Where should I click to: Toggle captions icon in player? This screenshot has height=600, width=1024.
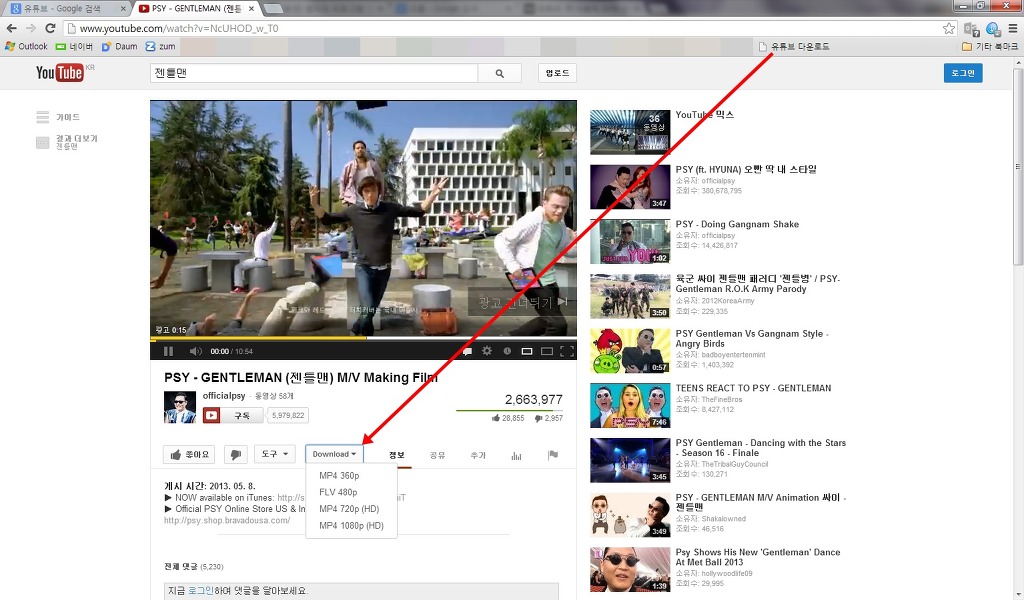click(x=467, y=351)
